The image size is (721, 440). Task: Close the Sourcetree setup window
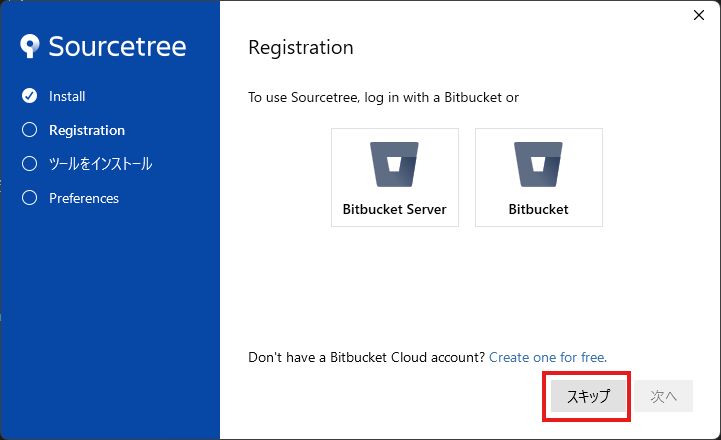coord(698,15)
